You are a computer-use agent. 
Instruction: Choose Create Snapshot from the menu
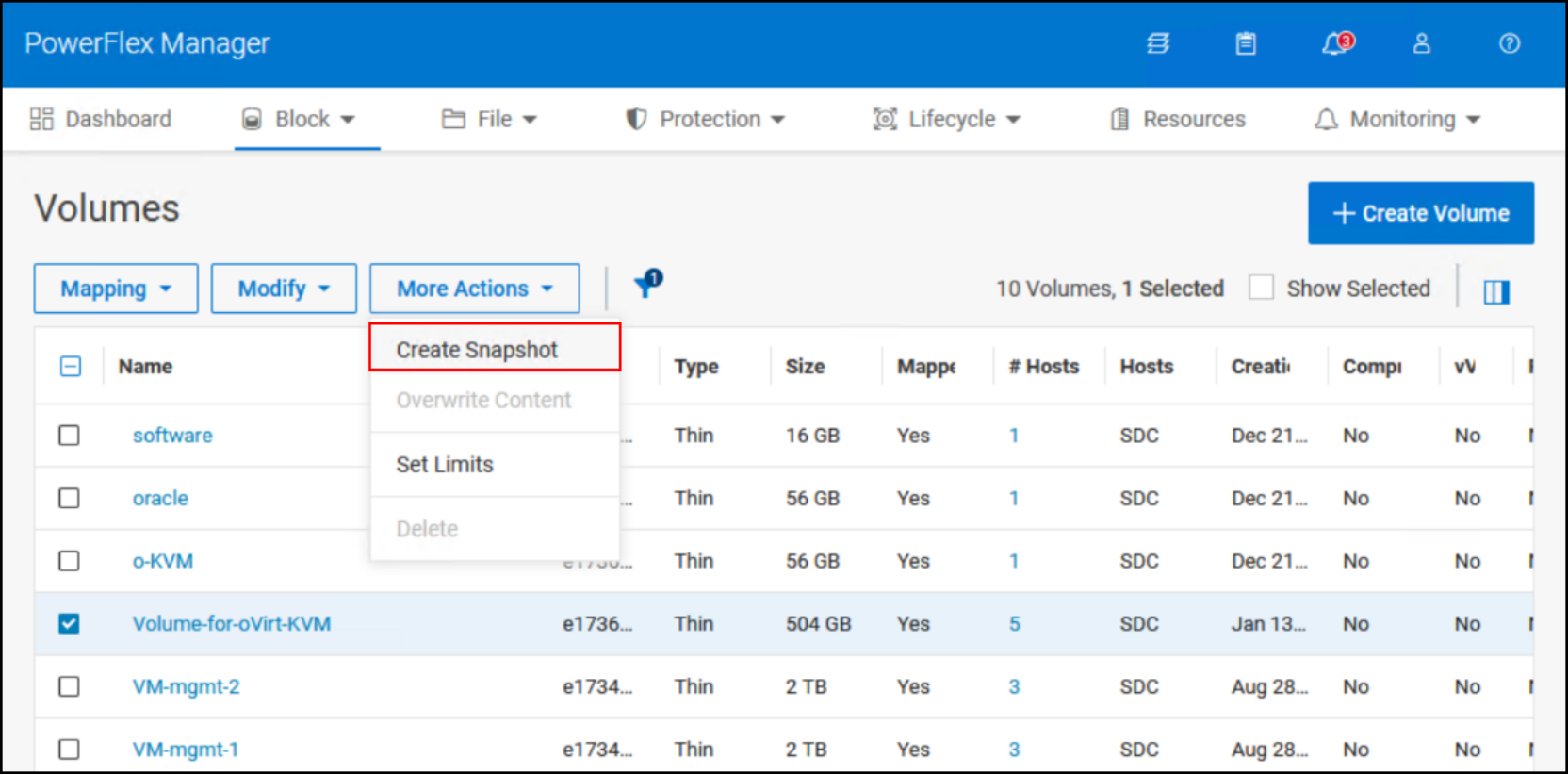[x=495, y=348]
